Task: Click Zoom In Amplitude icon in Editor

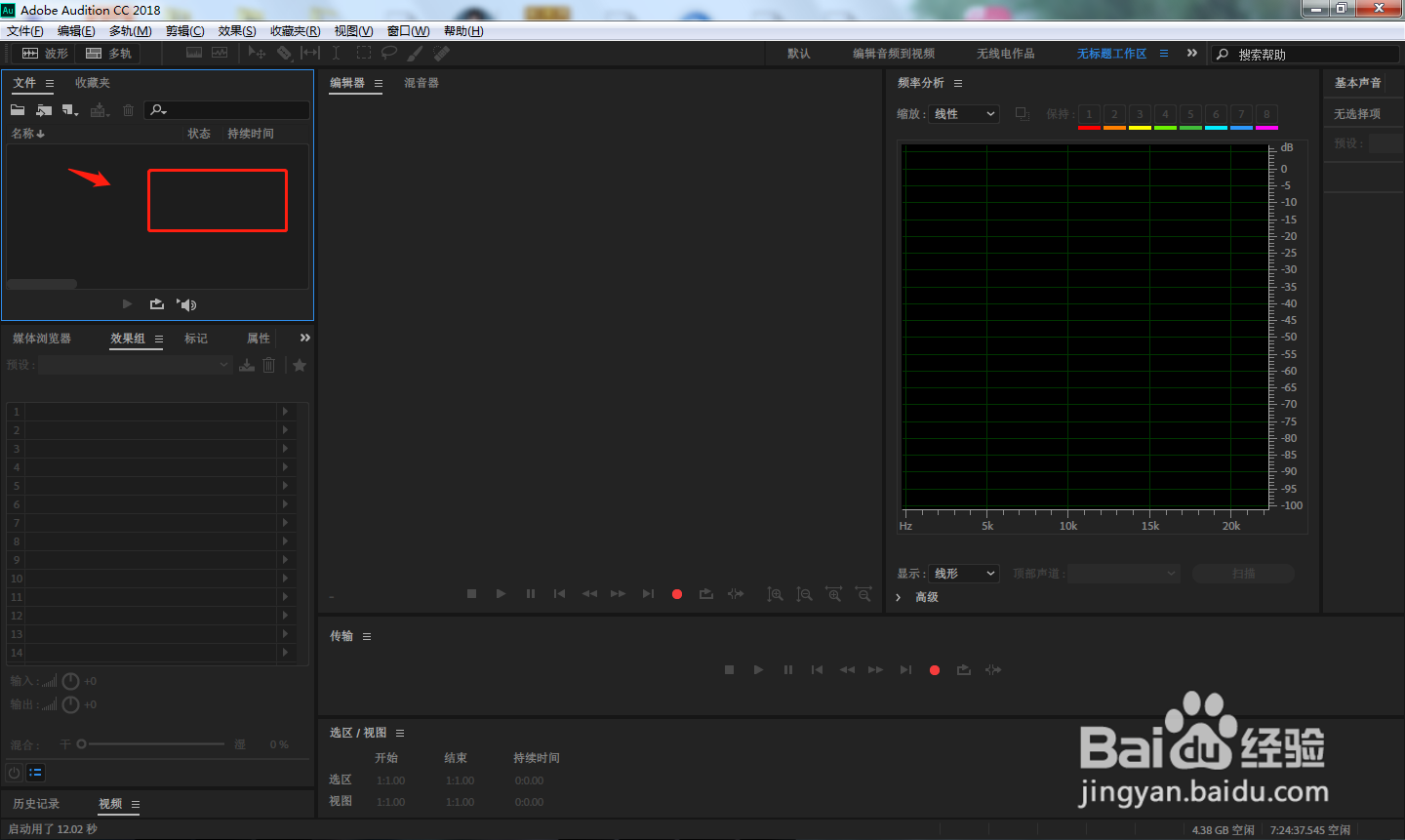Action: (775, 594)
